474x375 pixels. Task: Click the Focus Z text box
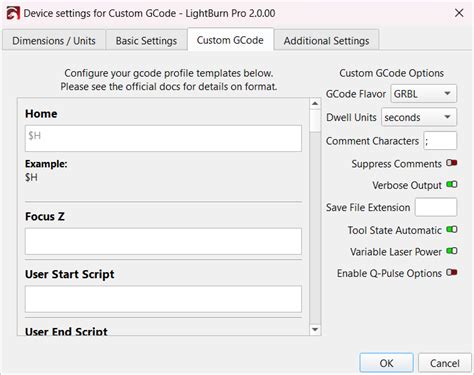point(163,241)
